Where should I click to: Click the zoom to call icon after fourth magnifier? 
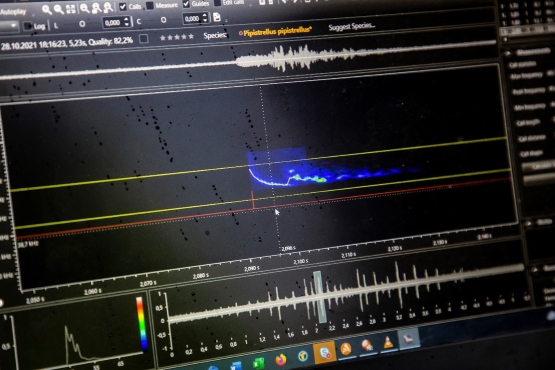coord(96,8)
